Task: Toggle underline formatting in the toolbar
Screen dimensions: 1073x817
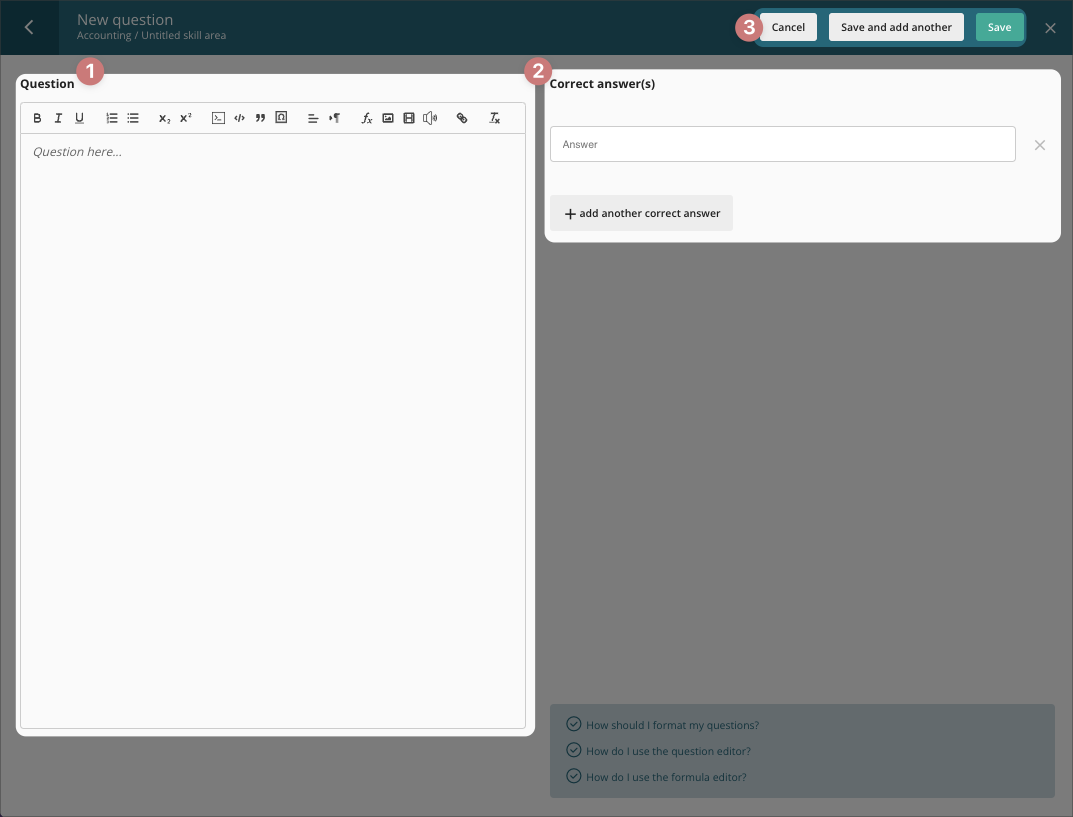Action: [x=80, y=118]
